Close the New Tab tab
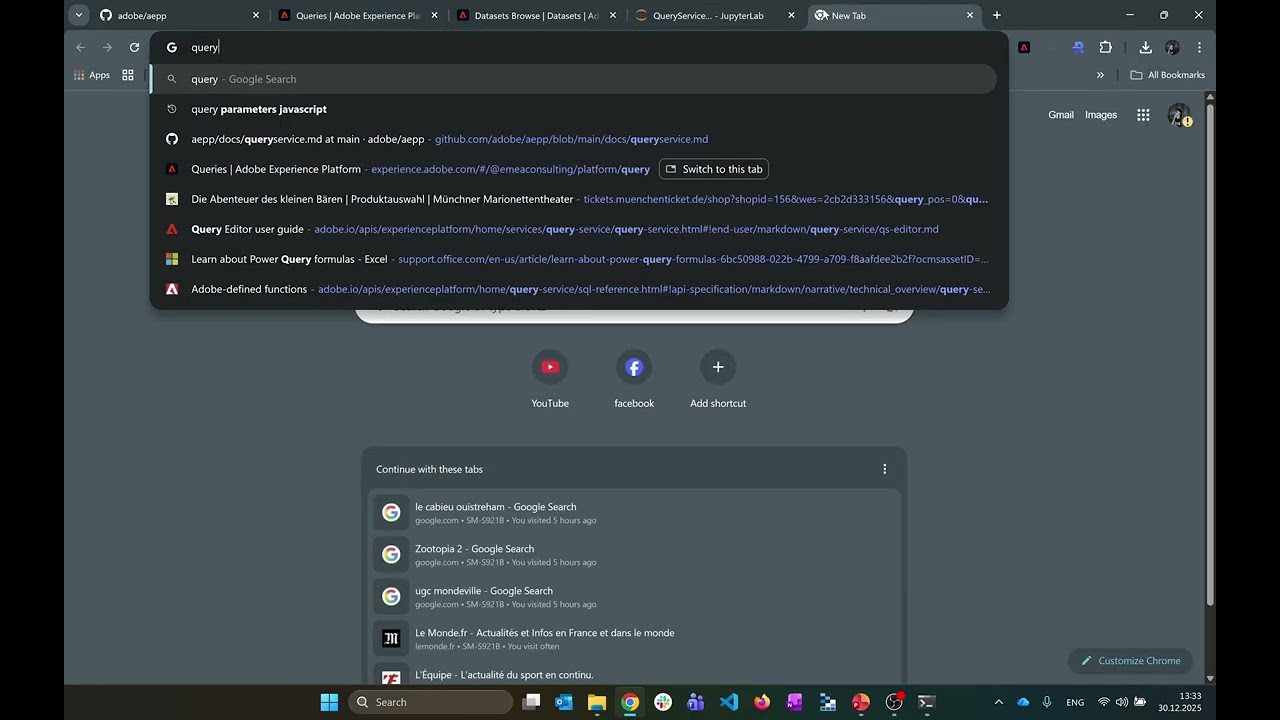1280x720 pixels. tap(969, 15)
